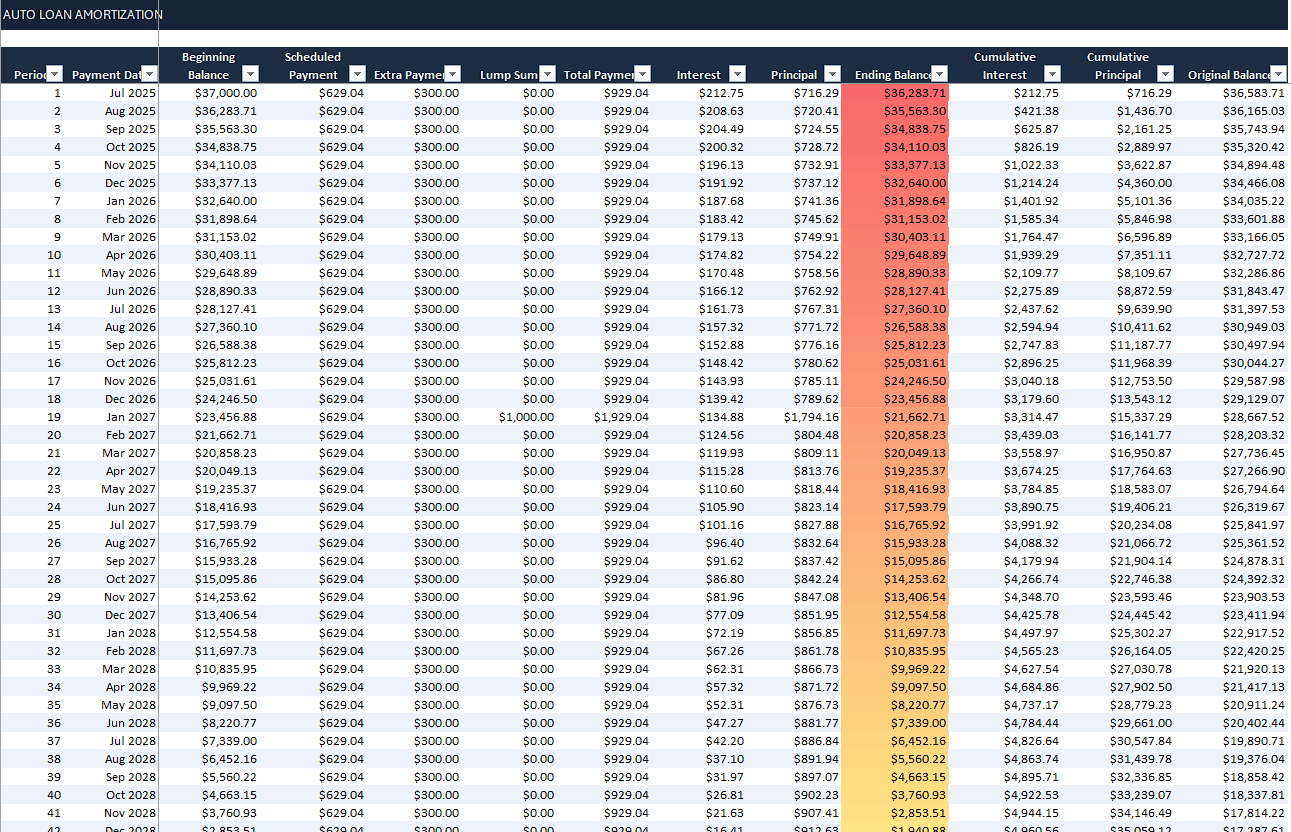
Task: Select beginning balance cell $24,246.50
Action: (x=209, y=399)
